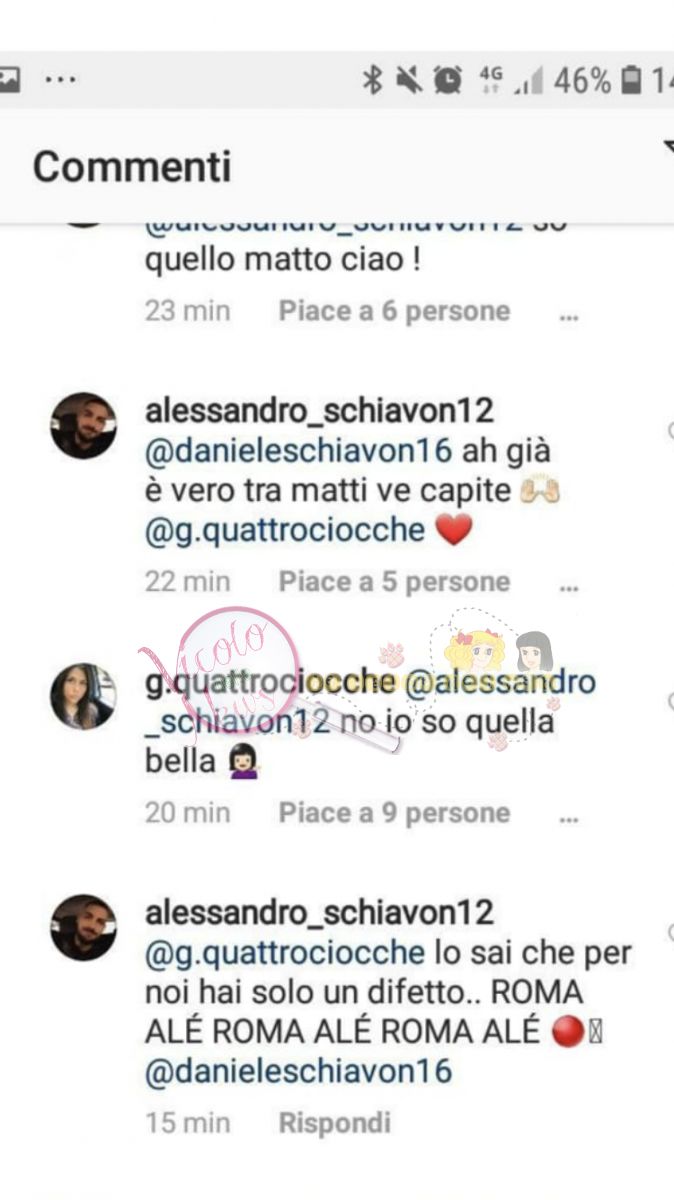Tap the alarm clock status icon
Viewport: 674px width, 1200px height.
(449, 81)
